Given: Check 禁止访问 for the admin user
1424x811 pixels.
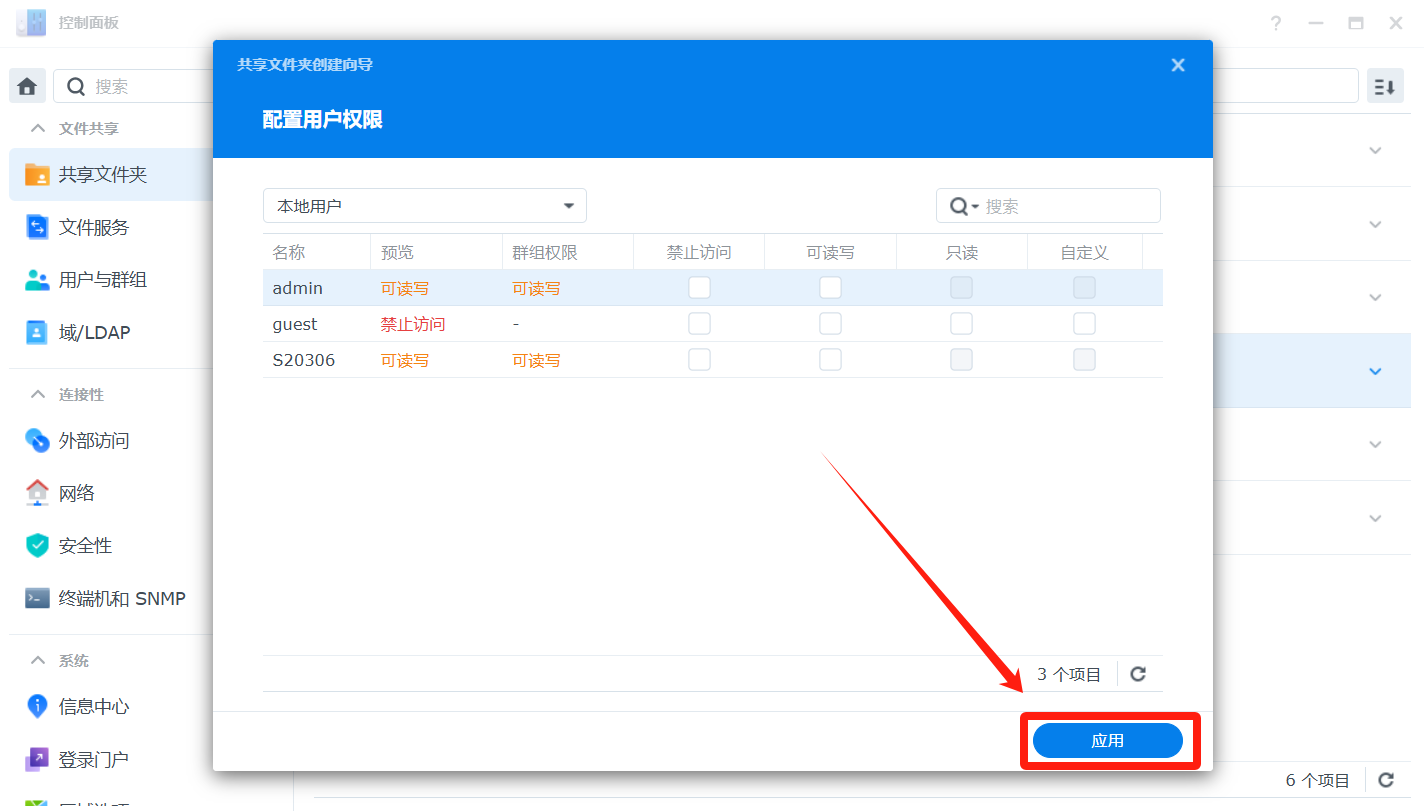Looking at the screenshot, I should pyautogui.click(x=699, y=288).
